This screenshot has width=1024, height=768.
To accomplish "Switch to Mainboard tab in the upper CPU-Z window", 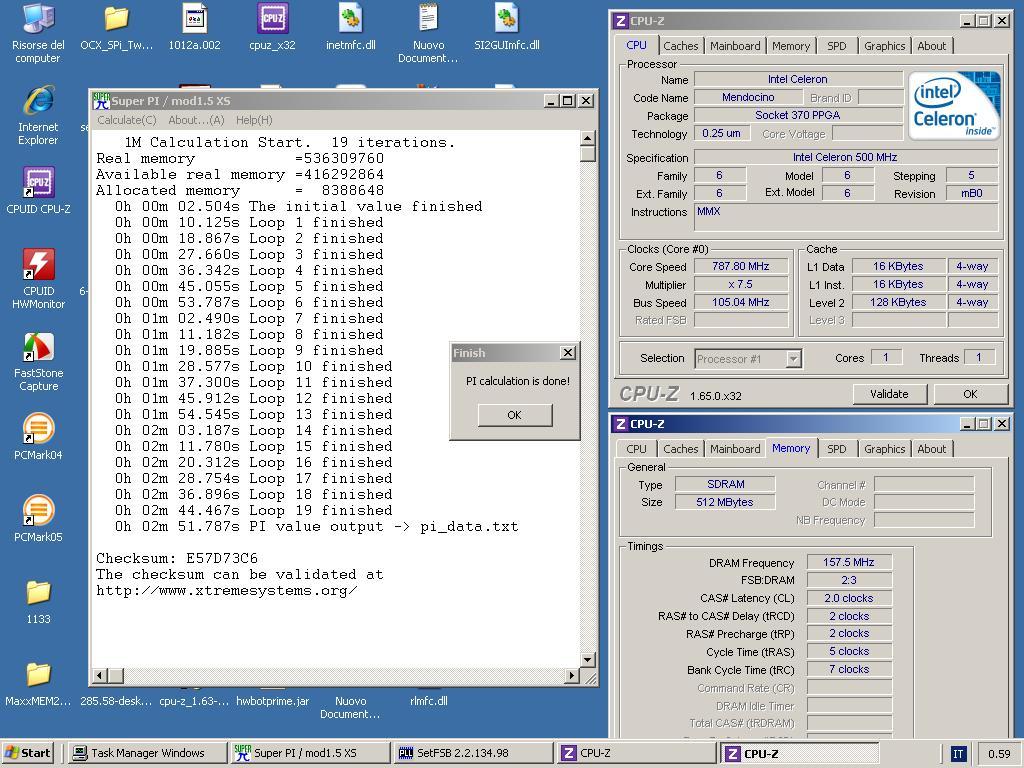I will pos(735,46).
